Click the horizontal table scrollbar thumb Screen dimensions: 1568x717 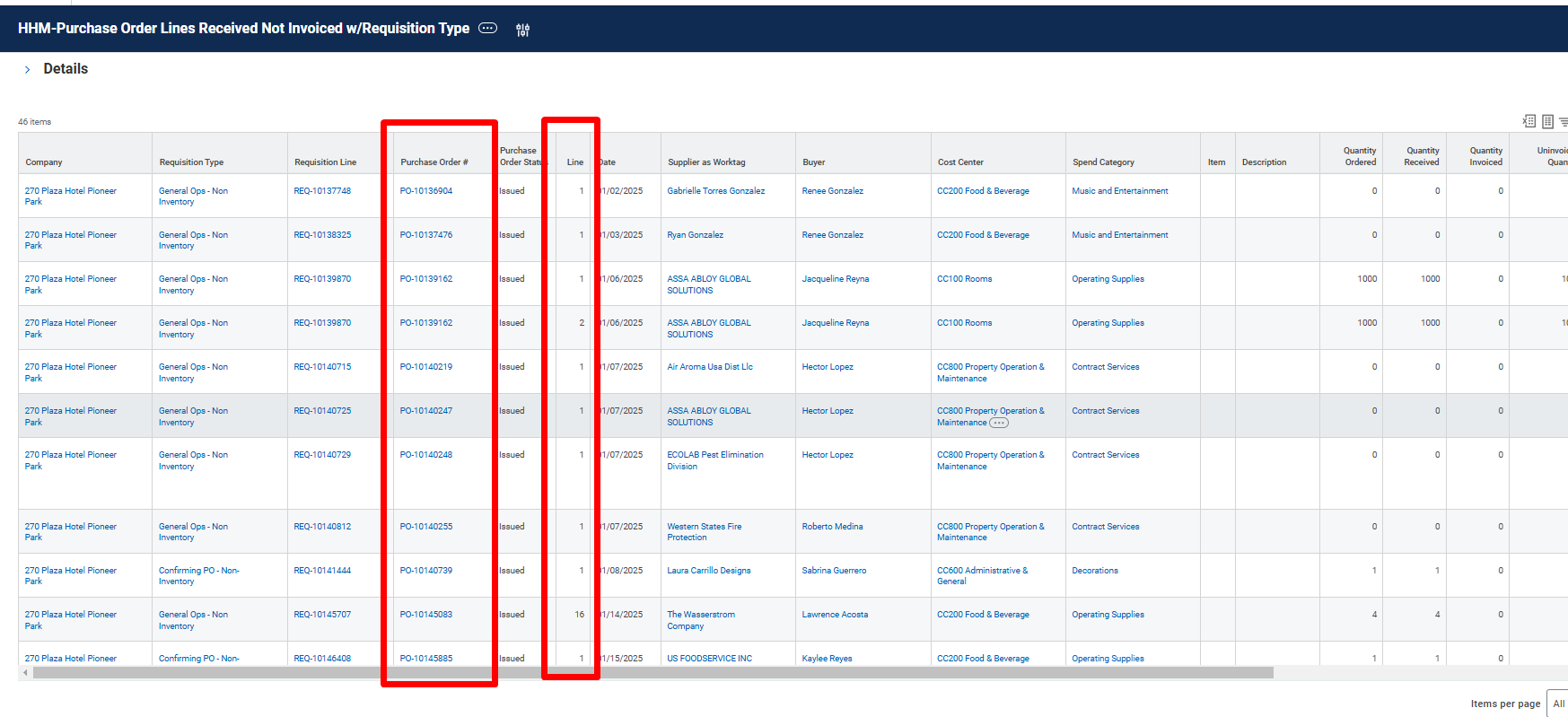[x=653, y=672]
